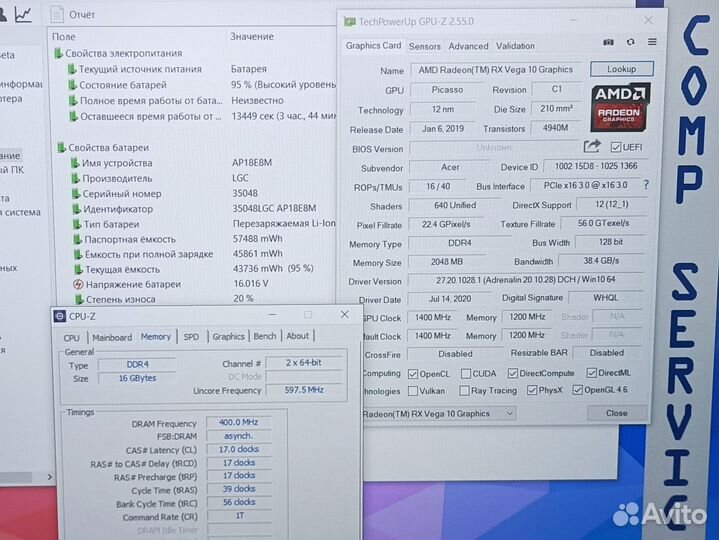This screenshot has height=540, width=719.
Task: Click the CPU-Z title bar icon
Action: pyautogui.click(x=60, y=316)
